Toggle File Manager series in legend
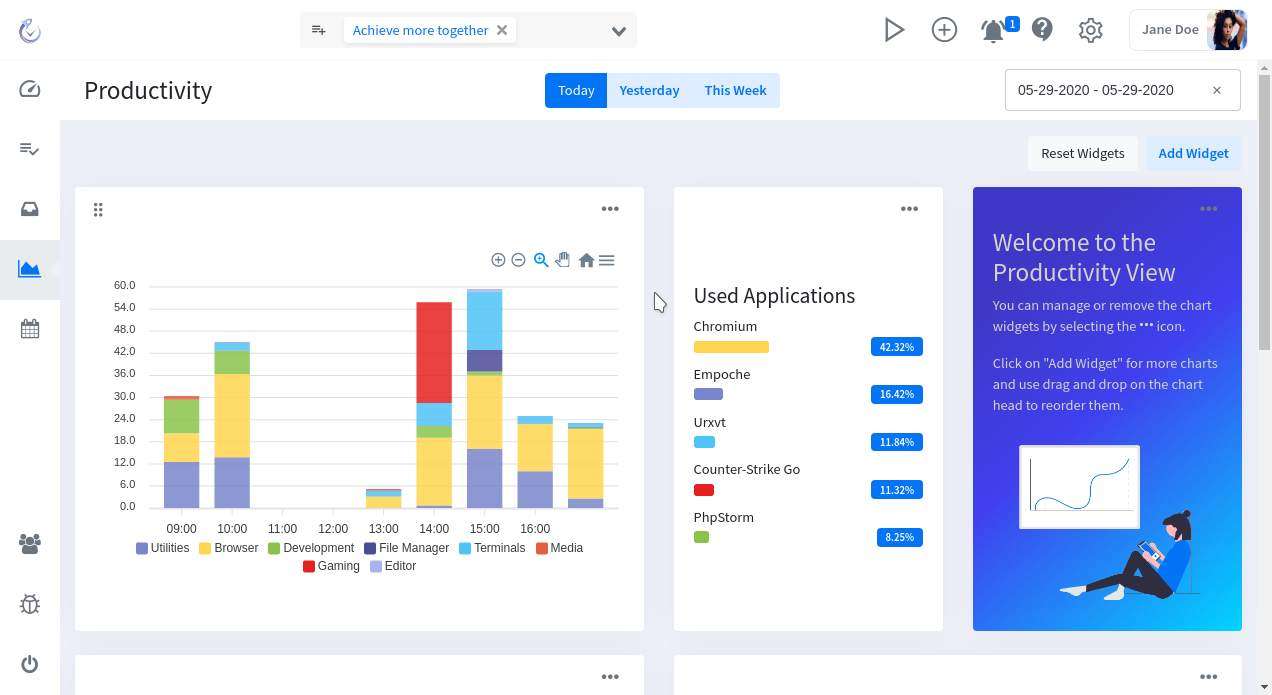 pyautogui.click(x=406, y=548)
